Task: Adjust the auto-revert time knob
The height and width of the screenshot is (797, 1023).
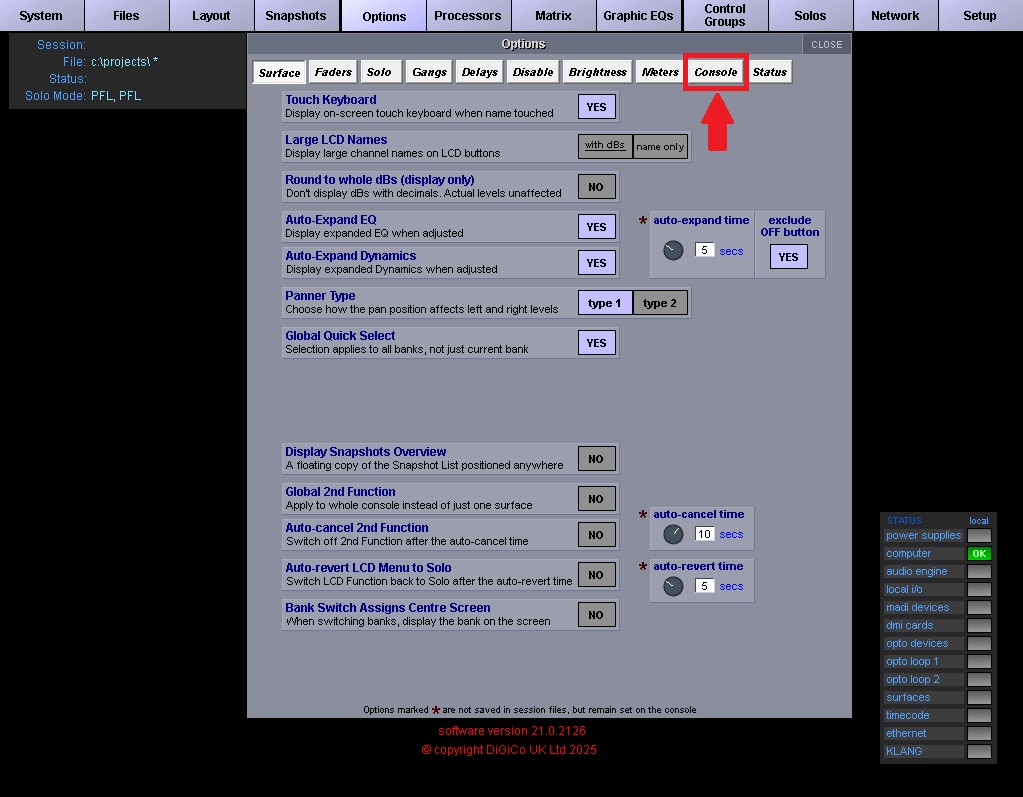Action: [x=673, y=586]
